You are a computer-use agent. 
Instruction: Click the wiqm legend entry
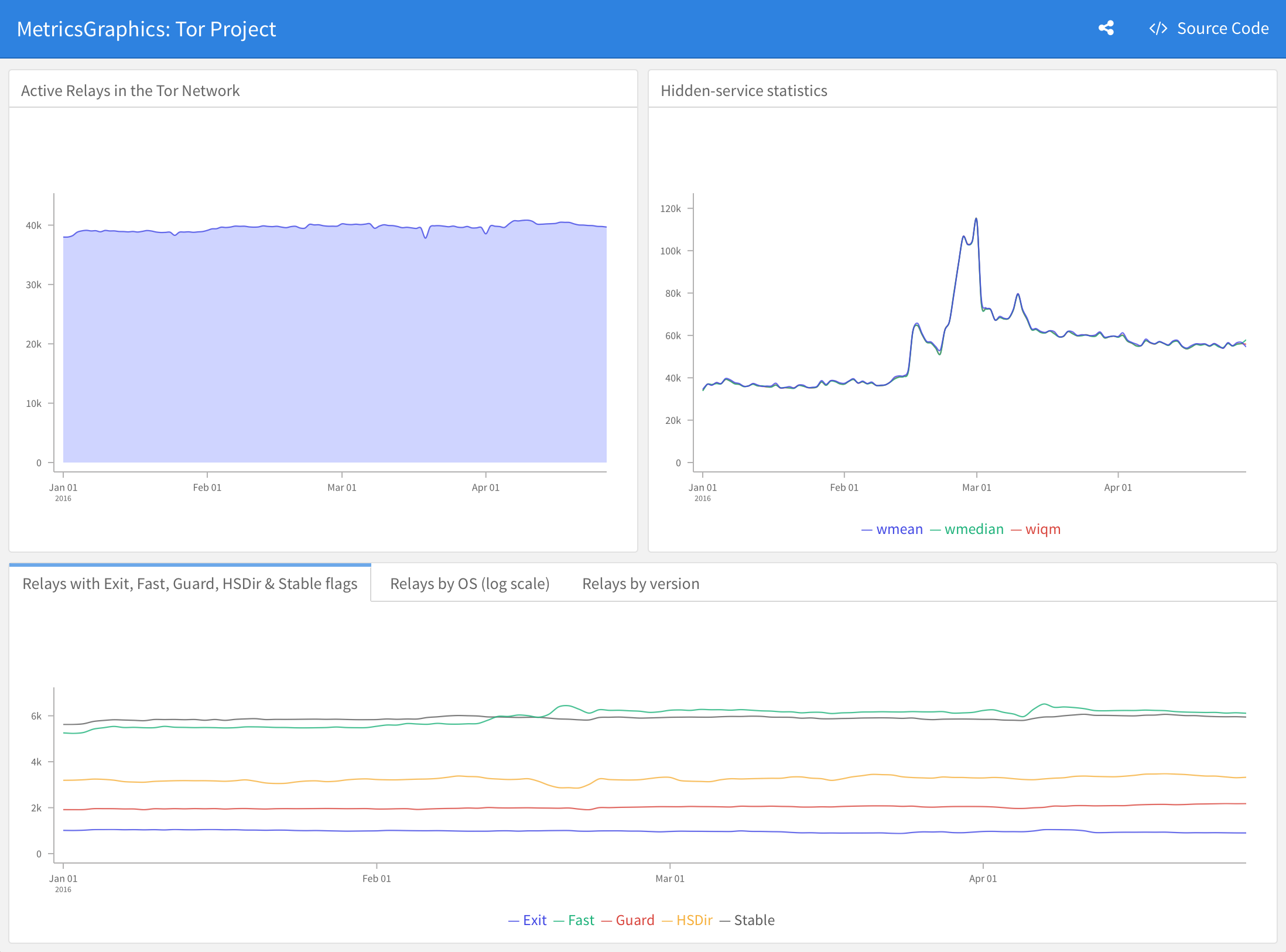click(1042, 529)
